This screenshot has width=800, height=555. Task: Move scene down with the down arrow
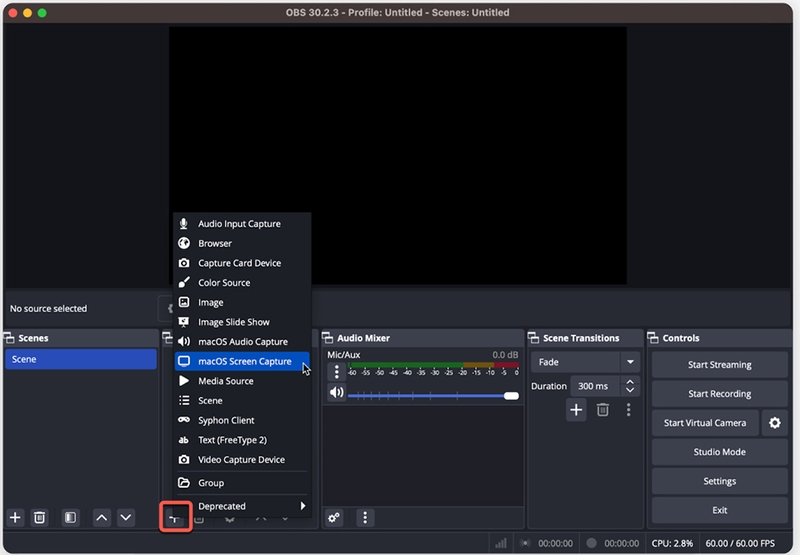coord(126,518)
